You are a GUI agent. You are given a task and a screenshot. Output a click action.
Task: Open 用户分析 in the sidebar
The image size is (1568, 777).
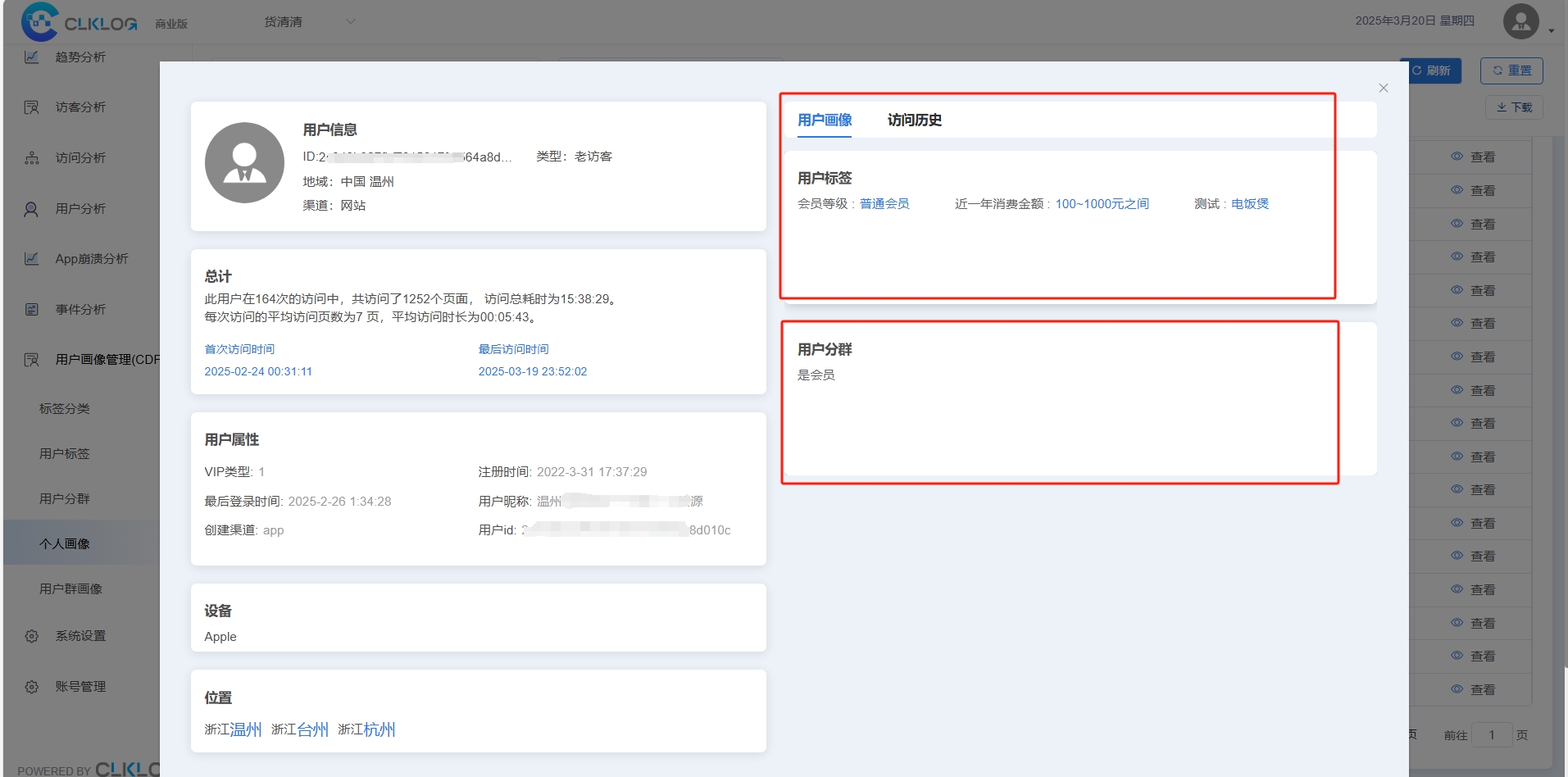80,209
